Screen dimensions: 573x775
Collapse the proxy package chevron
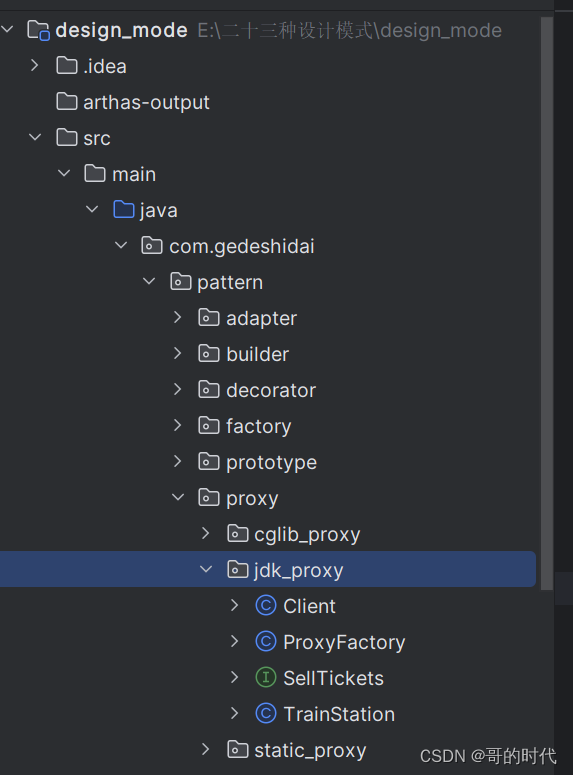177,497
